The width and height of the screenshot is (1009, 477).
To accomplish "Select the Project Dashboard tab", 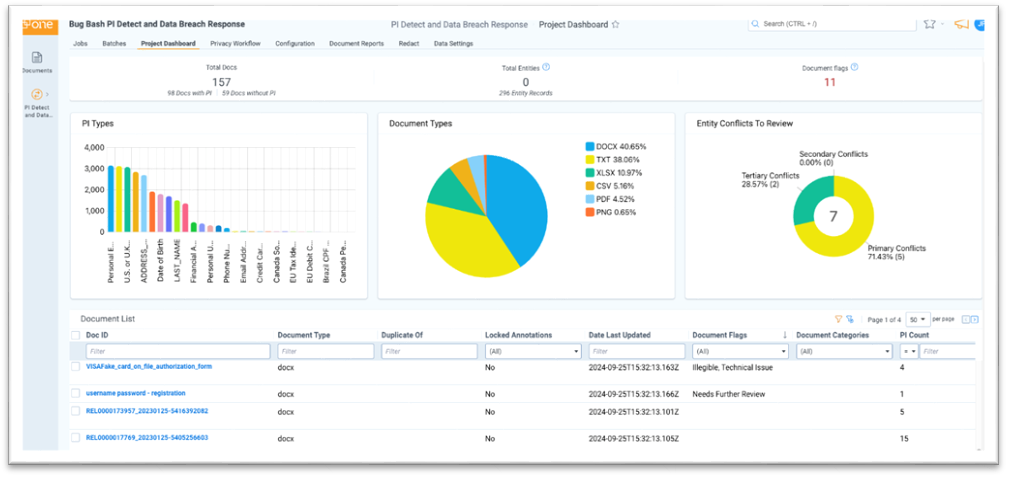I will (169, 44).
